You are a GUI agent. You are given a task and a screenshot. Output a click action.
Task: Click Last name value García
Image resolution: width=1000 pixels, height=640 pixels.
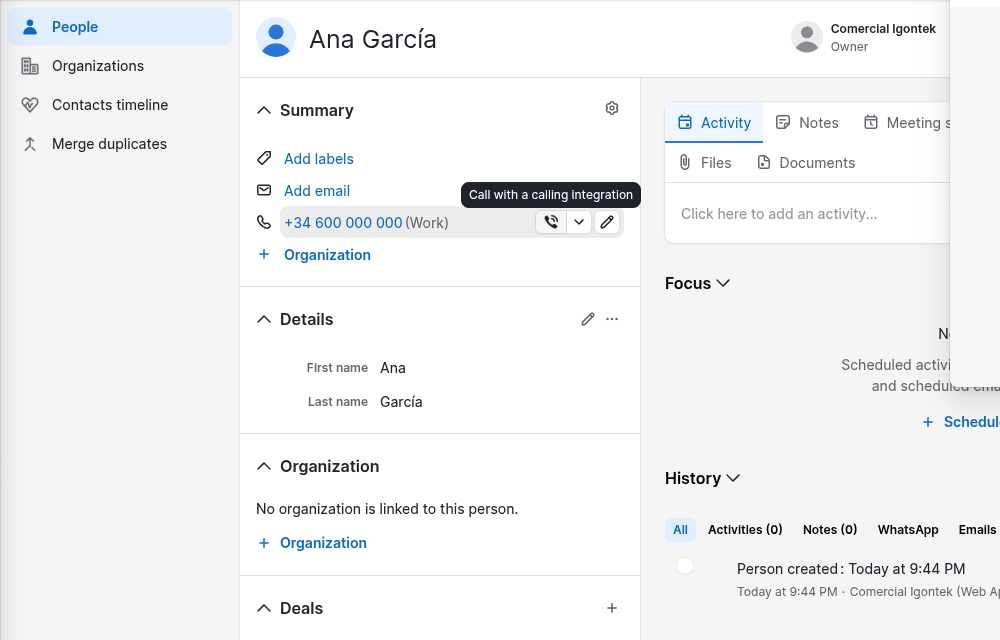pos(401,402)
